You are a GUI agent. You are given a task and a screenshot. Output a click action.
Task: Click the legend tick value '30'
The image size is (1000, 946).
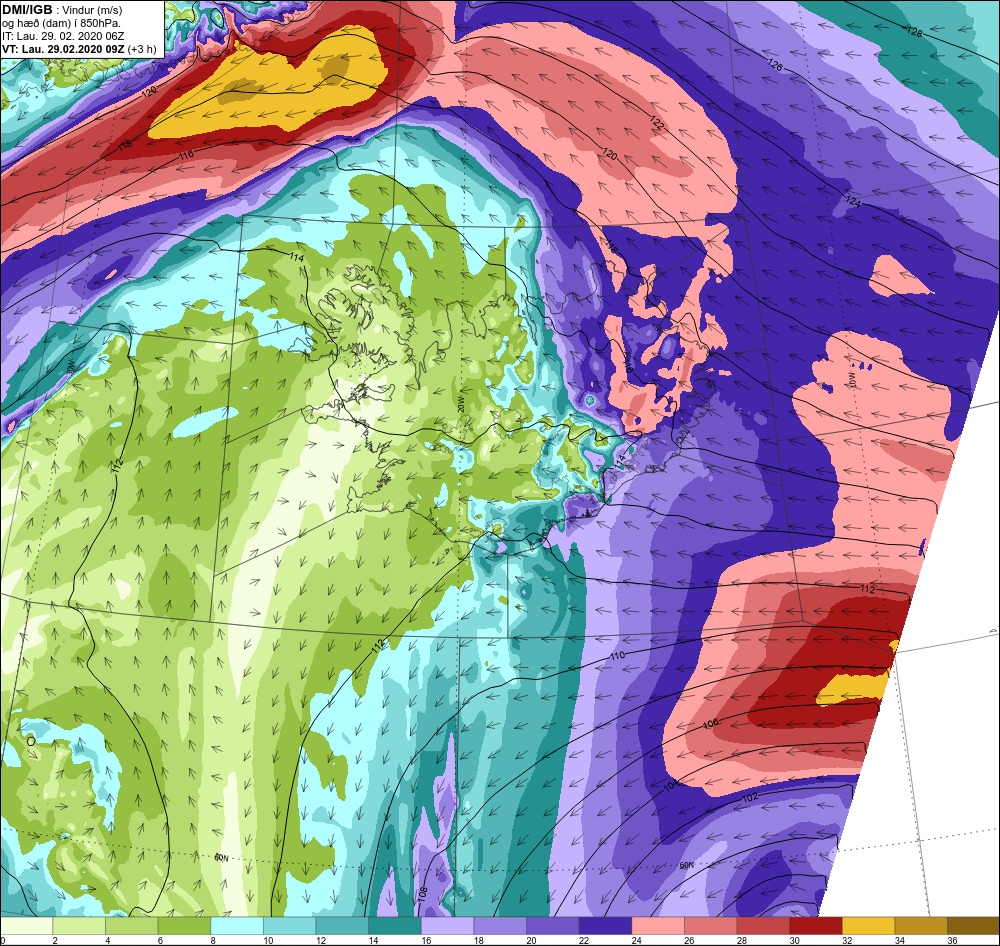pyautogui.click(x=794, y=940)
